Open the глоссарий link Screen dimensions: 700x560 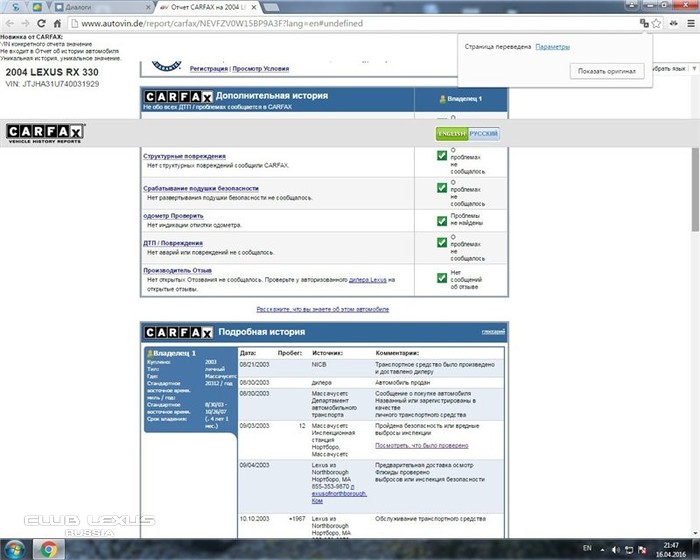(493, 332)
